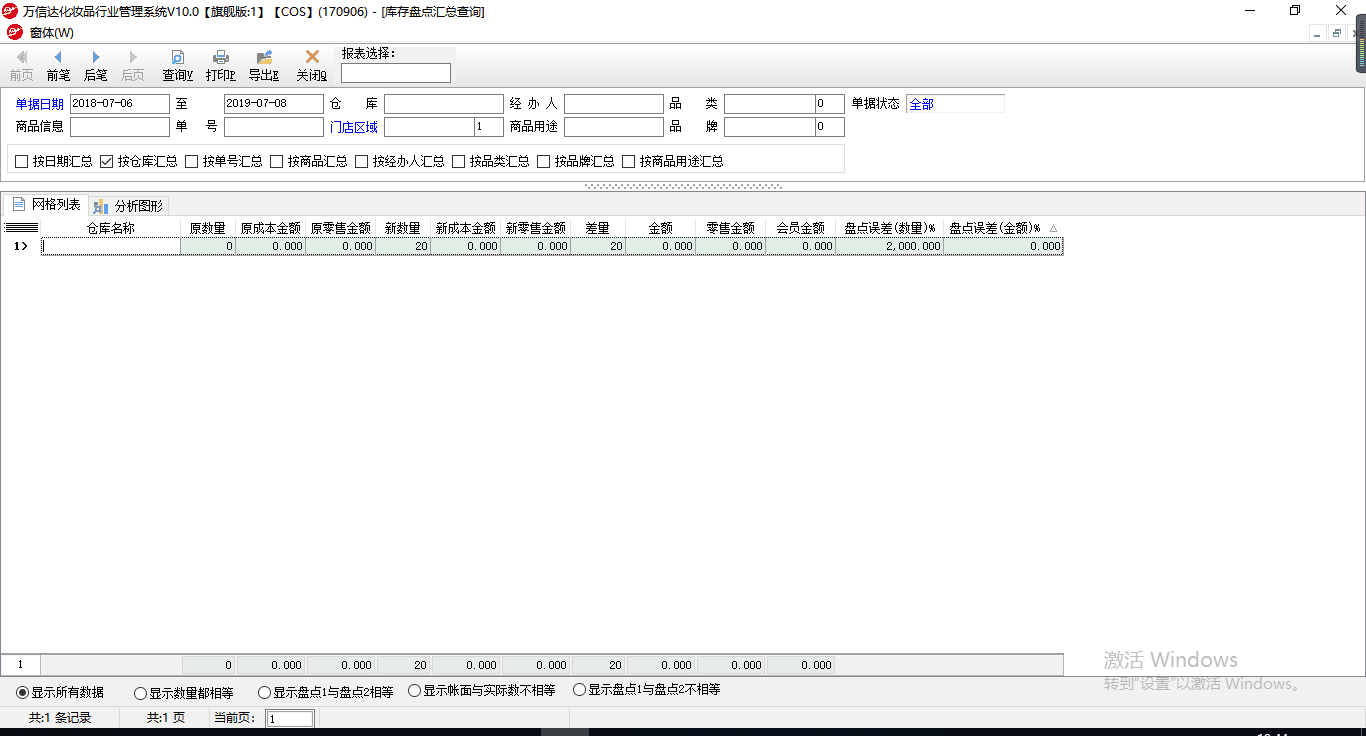Click the 商品用途 input field
This screenshot has height=736, width=1366.
click(x=614, y=127)
